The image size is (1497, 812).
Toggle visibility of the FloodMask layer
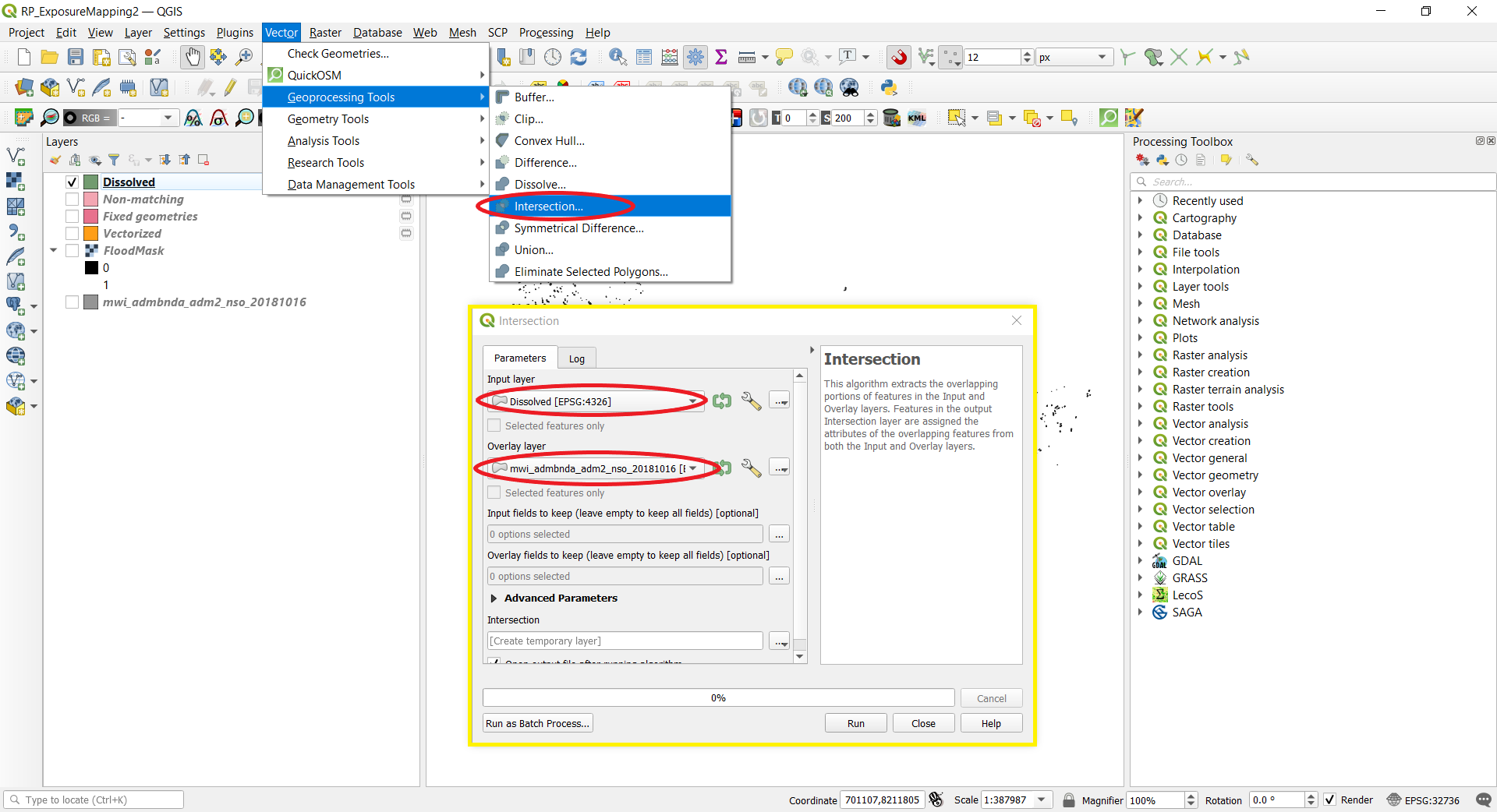pos(73,250)
